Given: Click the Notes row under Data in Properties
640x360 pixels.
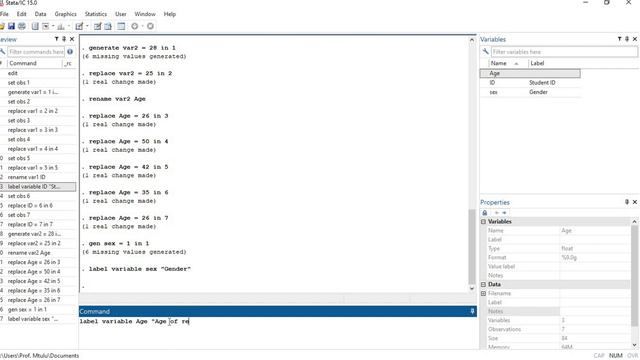Looking at the screenshot, I should click(558, 311).
